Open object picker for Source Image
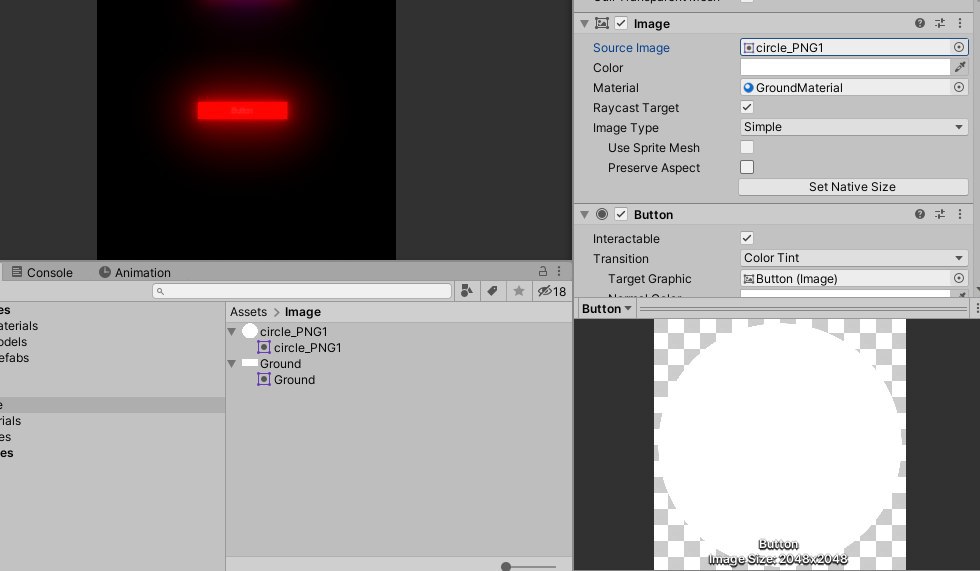The height and width of the screenshot is (571, 980). coord(959,47)
